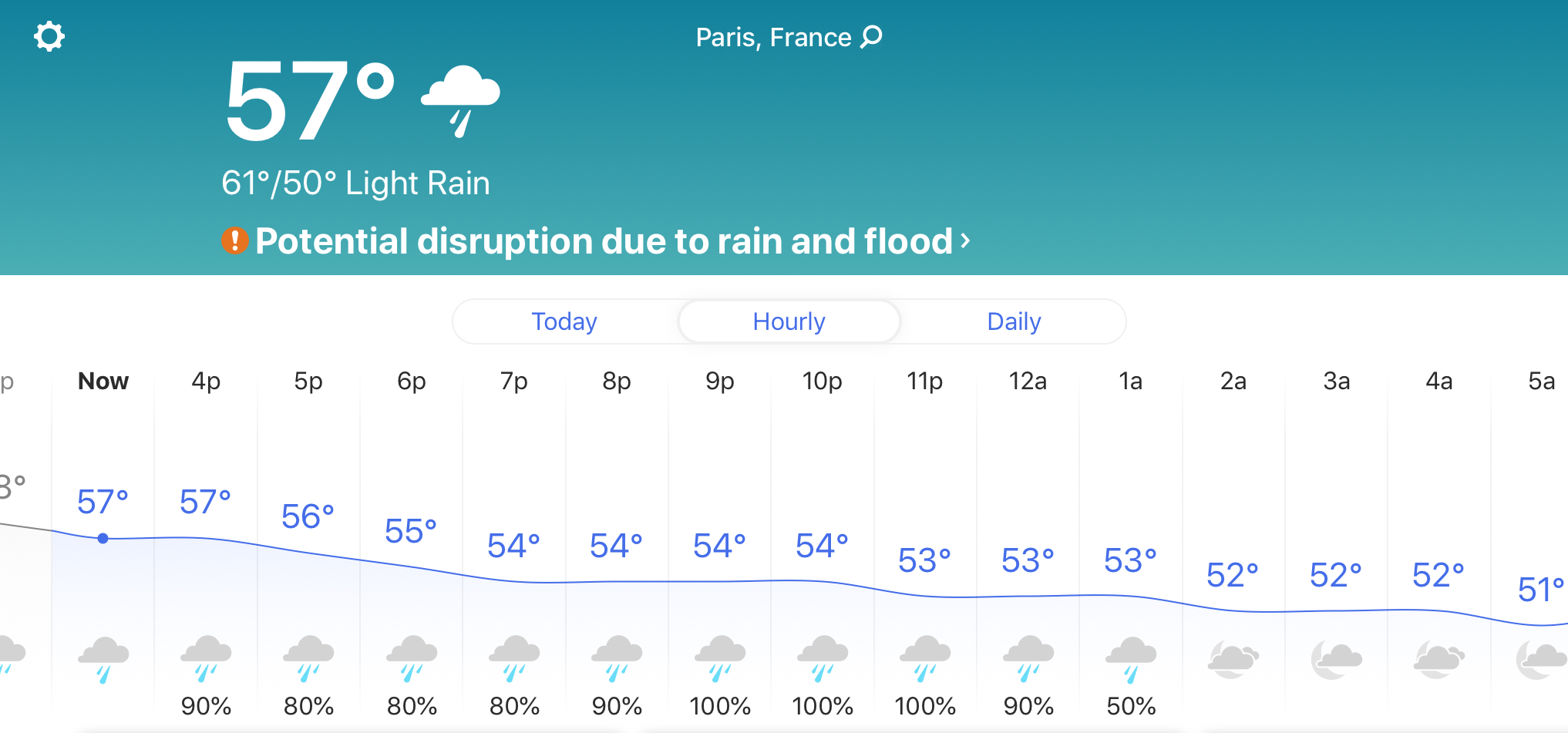Switch to the Daily tab
This screenshot has height=733, width=1568.
pyautogui.click(x=1014, y=321)
